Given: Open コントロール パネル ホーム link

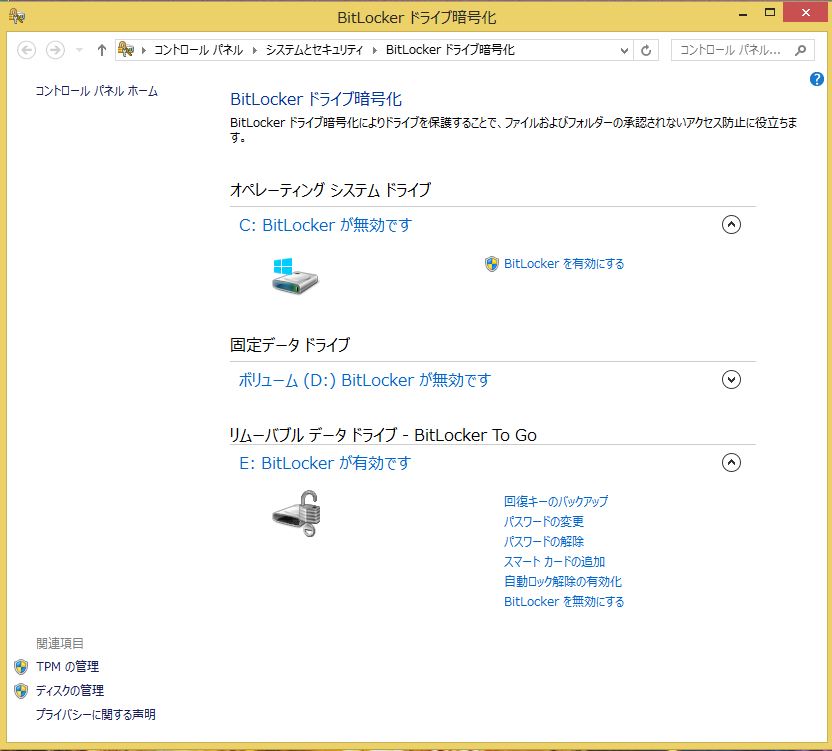Looking at the screenshot, I should [x=97, y=91].
